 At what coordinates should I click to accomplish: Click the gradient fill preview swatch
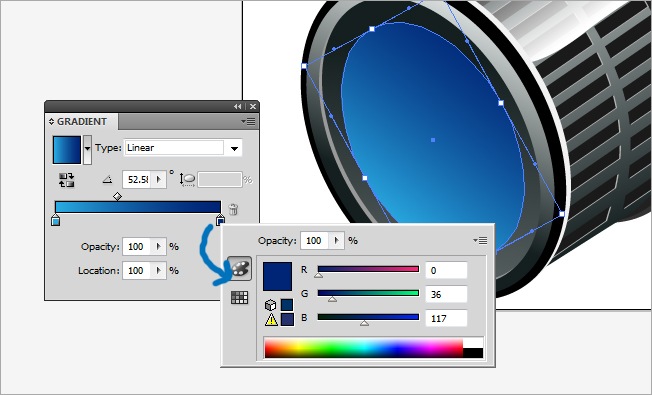67,150
